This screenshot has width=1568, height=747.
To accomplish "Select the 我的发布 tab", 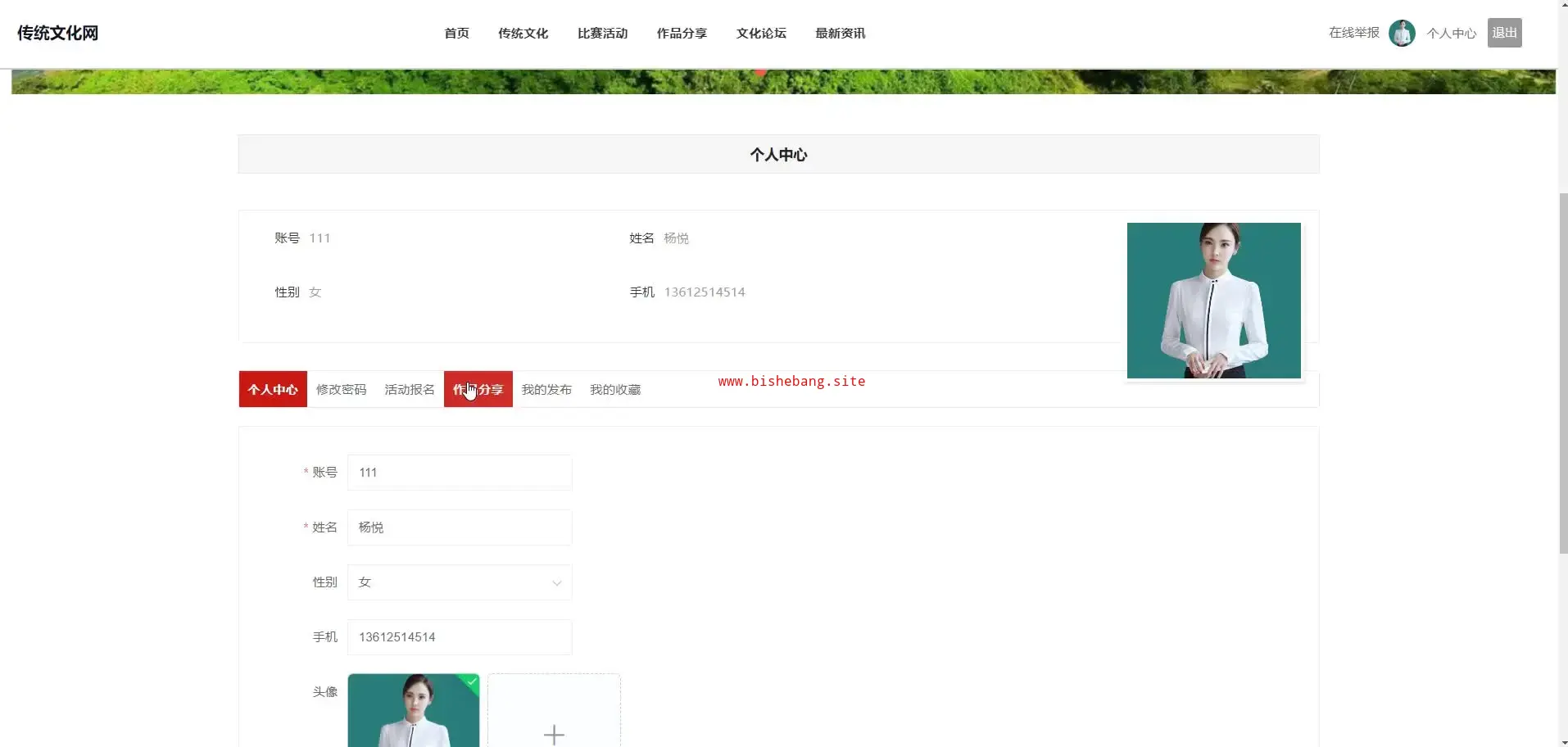I will click(546, 389).
